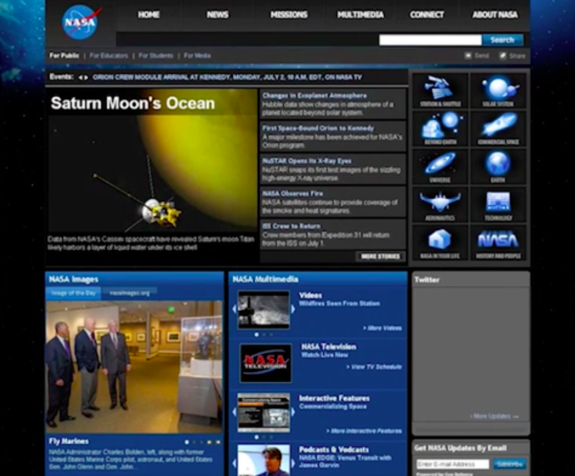Switch to the nasaimages.org tab
This screenshot has width=575, height=476.
(x=129, y=293)
